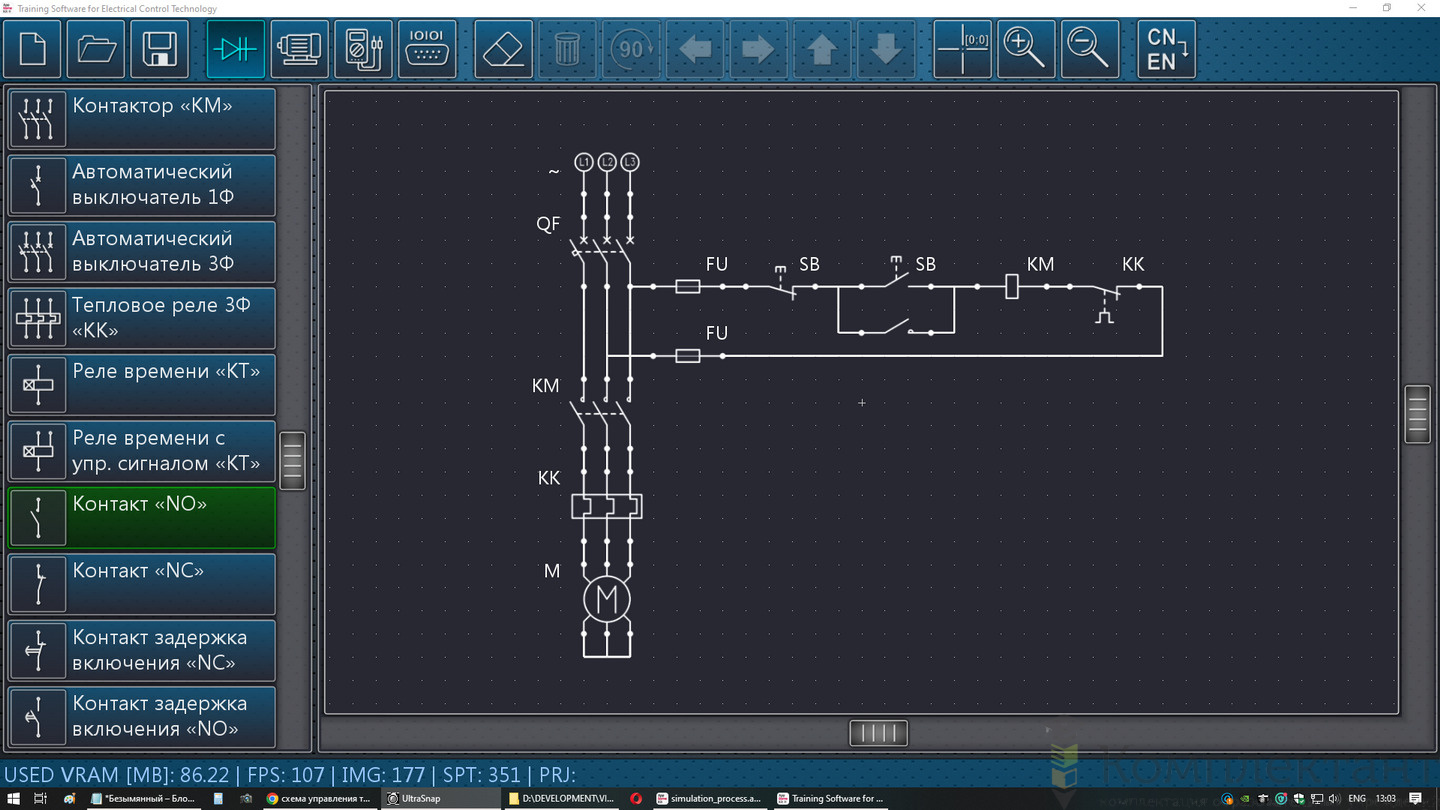Select the diode components category icon
Viewport: 1440px width, 810px height.
point(236,49)
